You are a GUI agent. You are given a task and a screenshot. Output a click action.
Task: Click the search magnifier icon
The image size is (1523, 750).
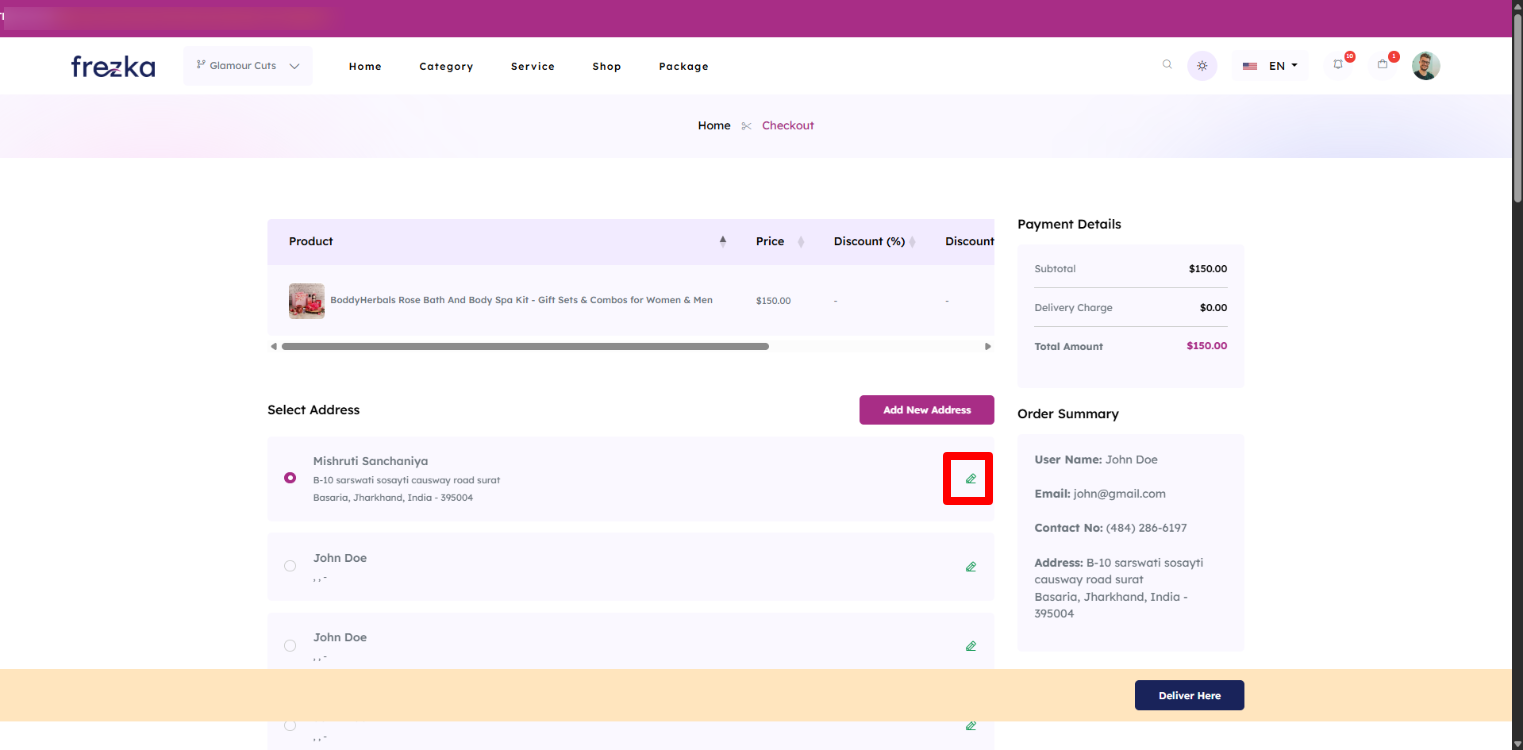(x=1167, y=65)
